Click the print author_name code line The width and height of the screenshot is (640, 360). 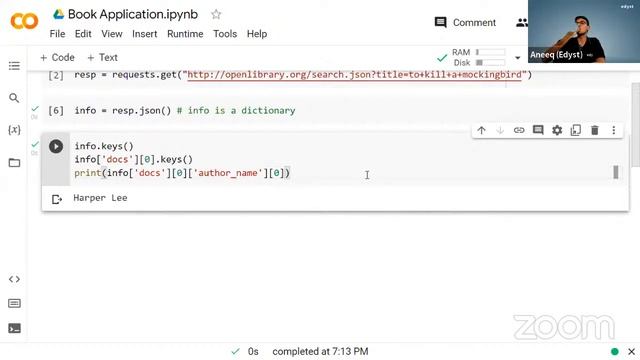[x=182, y=173]
